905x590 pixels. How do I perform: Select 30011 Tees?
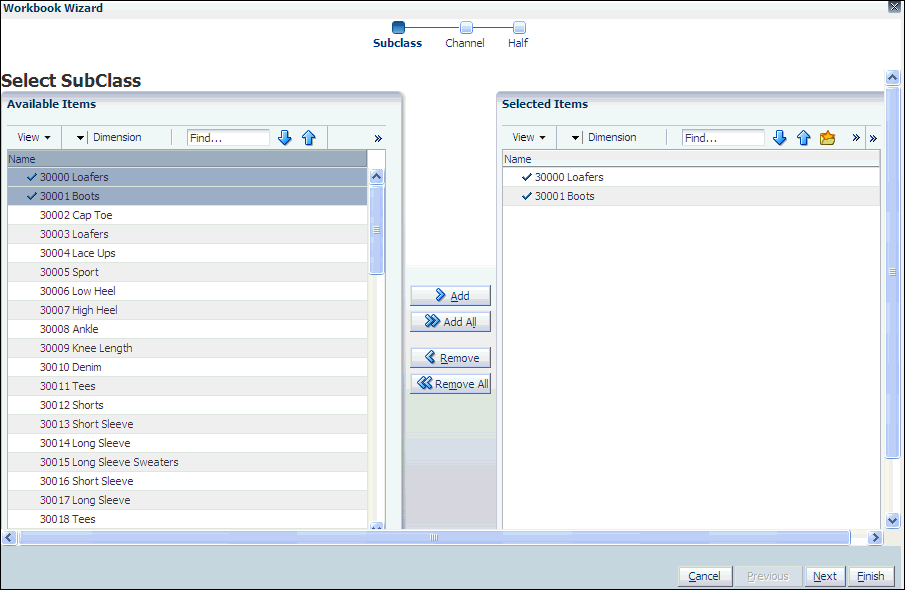click(188, 387)
